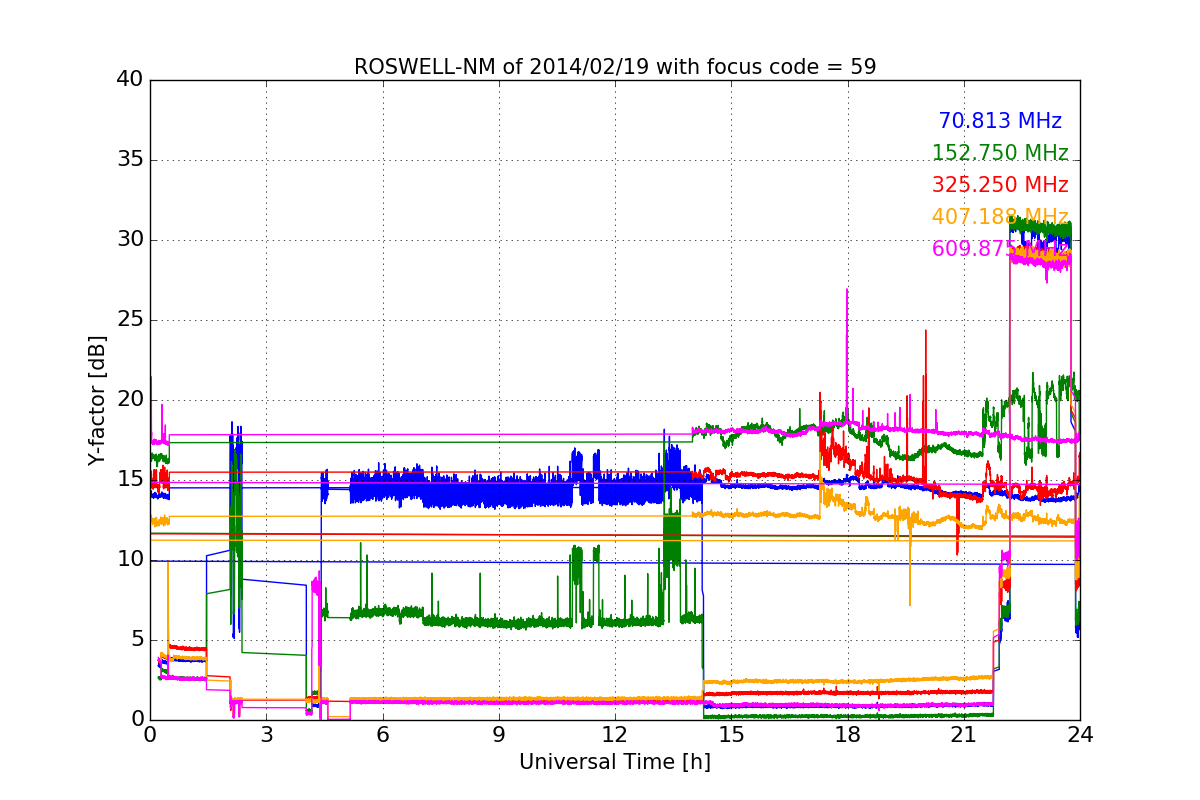Screen dimensions: 1200x800
Task: Click the Y-factor [dB] axis label
Action: tap(96, 400)
